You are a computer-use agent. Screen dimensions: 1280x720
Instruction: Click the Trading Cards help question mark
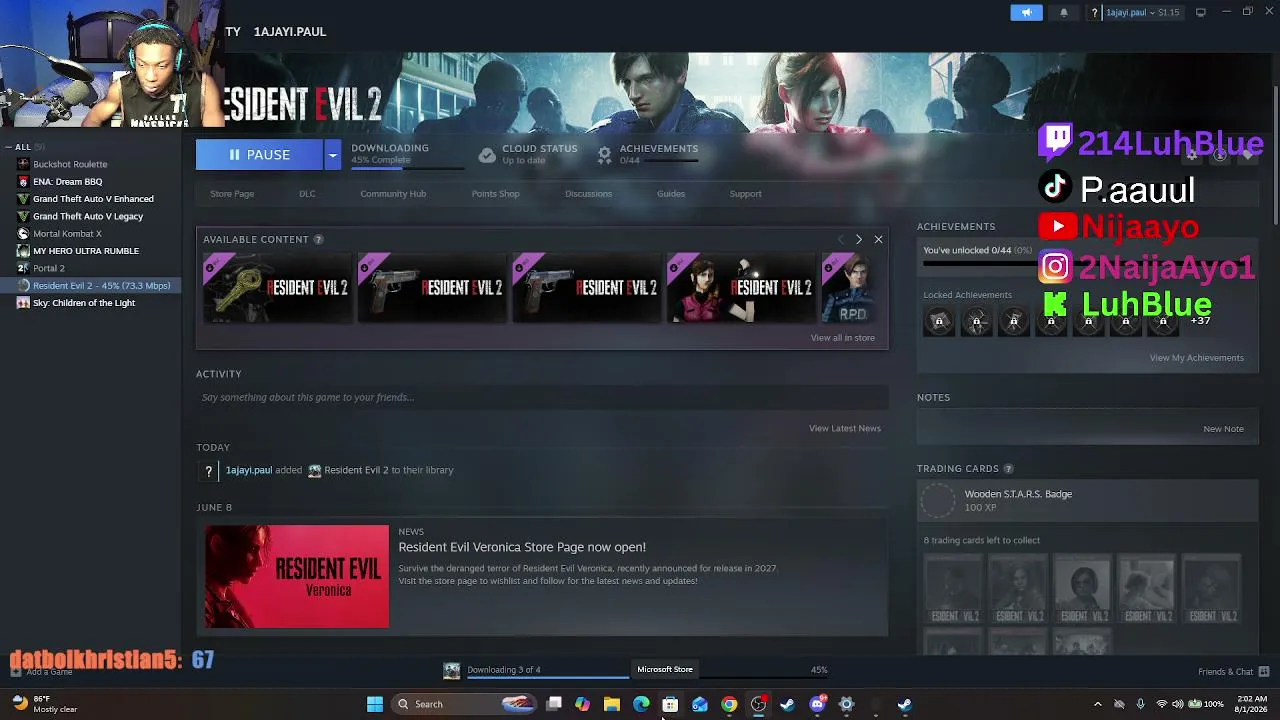(1008, 469)
